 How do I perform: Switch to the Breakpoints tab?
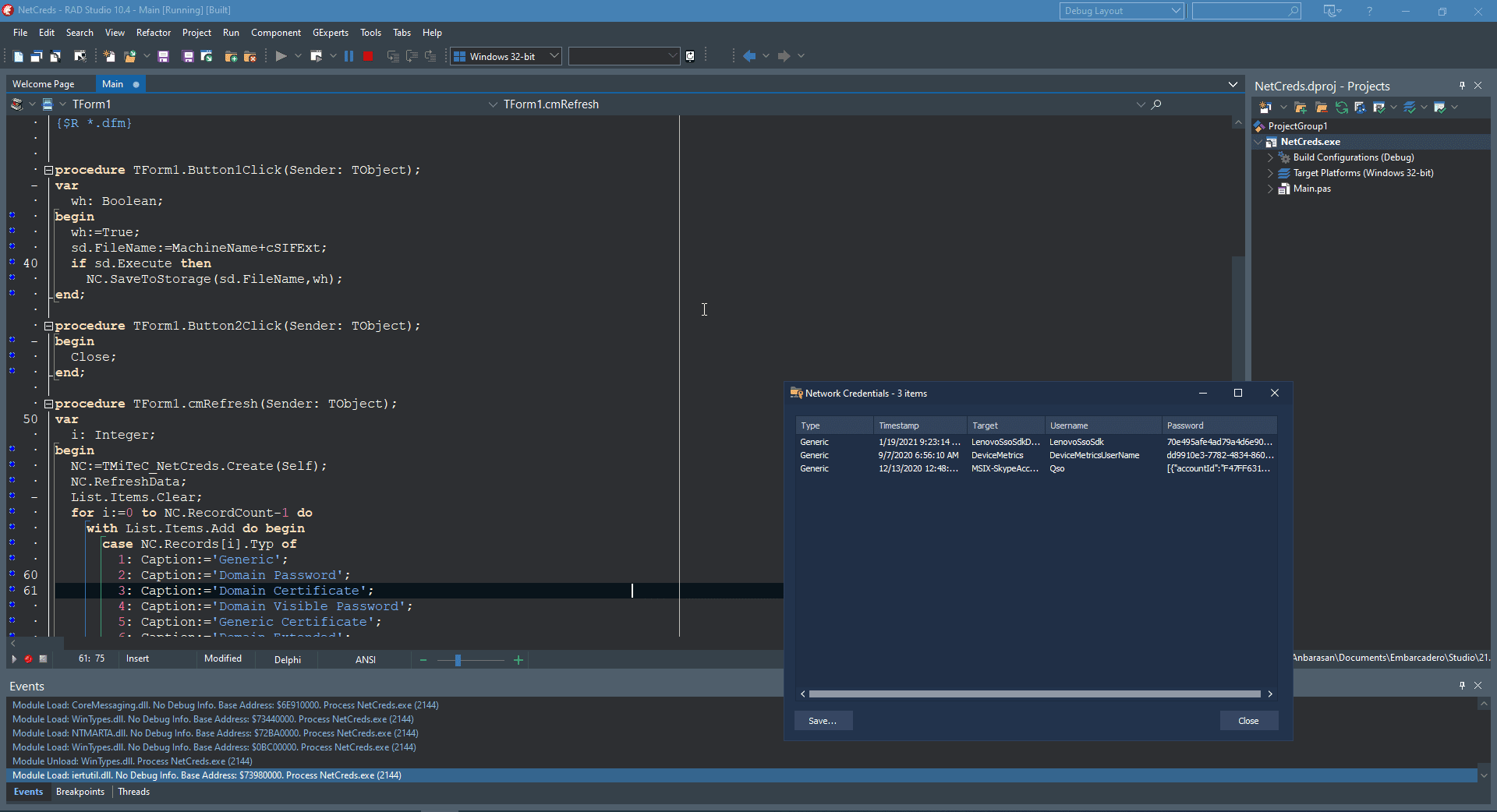pyautogui.click(x=80, y=792)
